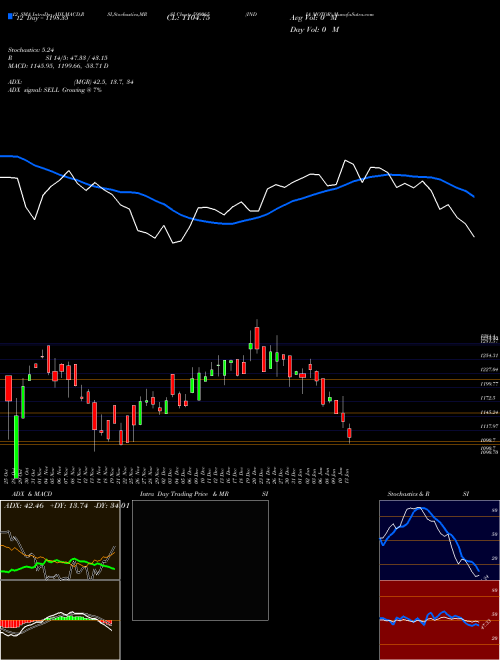Screen dimensions: 500x660
Task: Open the MACD histogram panel
Action: point(60,620)
